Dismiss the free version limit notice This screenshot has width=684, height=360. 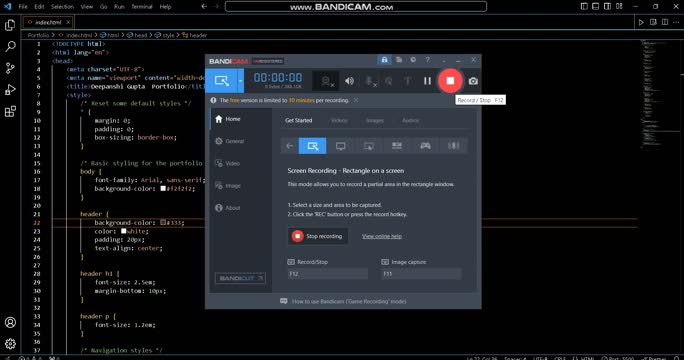click(356, 100)
